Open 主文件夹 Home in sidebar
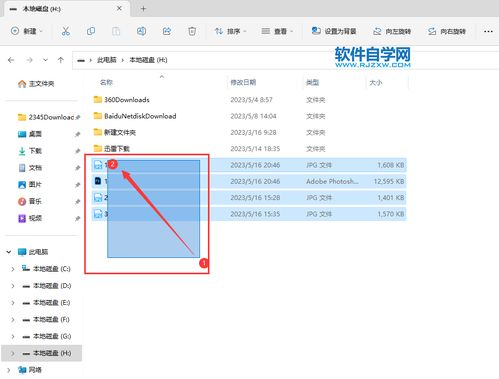Image resolution: width=499 pixels, height=379 pixels. point(36,84)
